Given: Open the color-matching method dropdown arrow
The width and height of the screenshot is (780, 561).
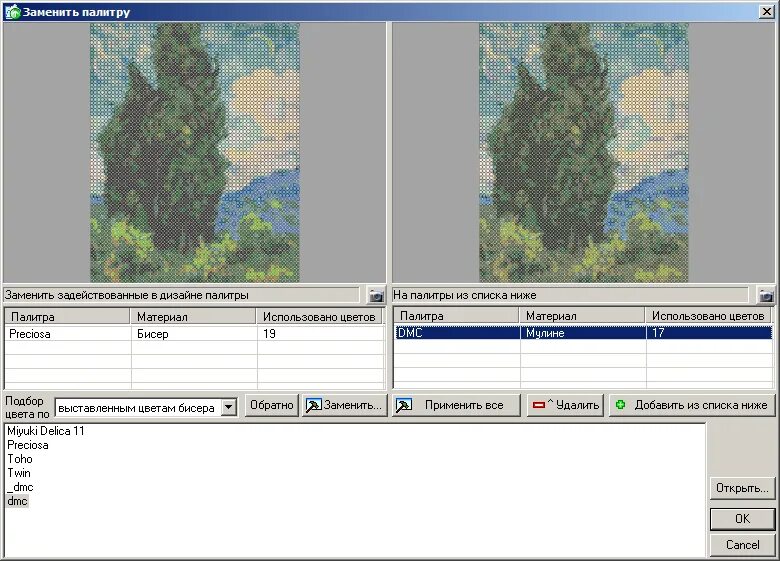Looking at the screenshot, I should pos(228,407).
